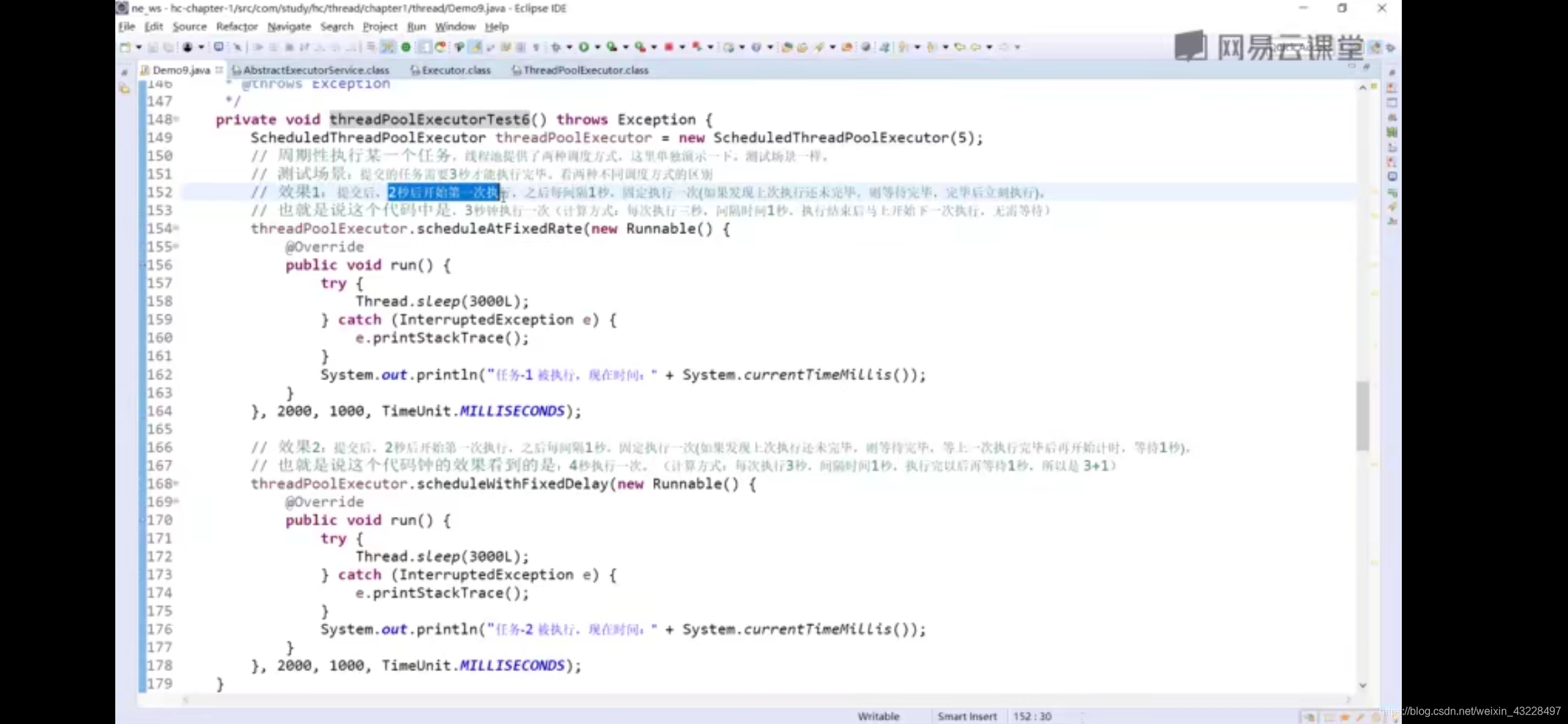Click the Resume debug icon
Screen dimensions: 1568x724
tap(258, 47)
